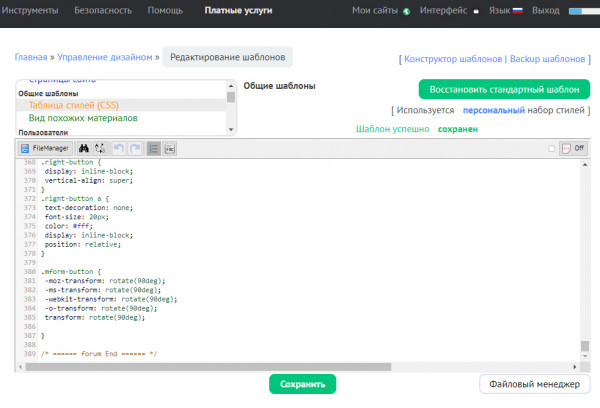Open the Язык language selector
Viewport: 600px width, 408px height.
499,10
